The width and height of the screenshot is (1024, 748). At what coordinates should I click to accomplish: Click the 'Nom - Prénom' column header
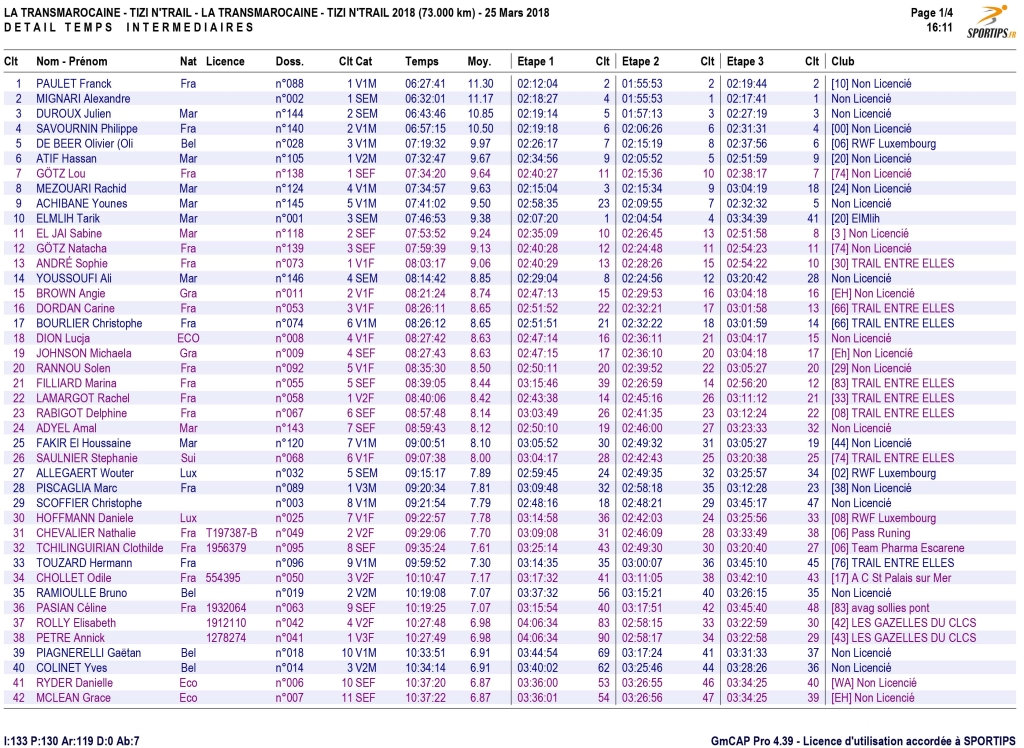(71, 62)
